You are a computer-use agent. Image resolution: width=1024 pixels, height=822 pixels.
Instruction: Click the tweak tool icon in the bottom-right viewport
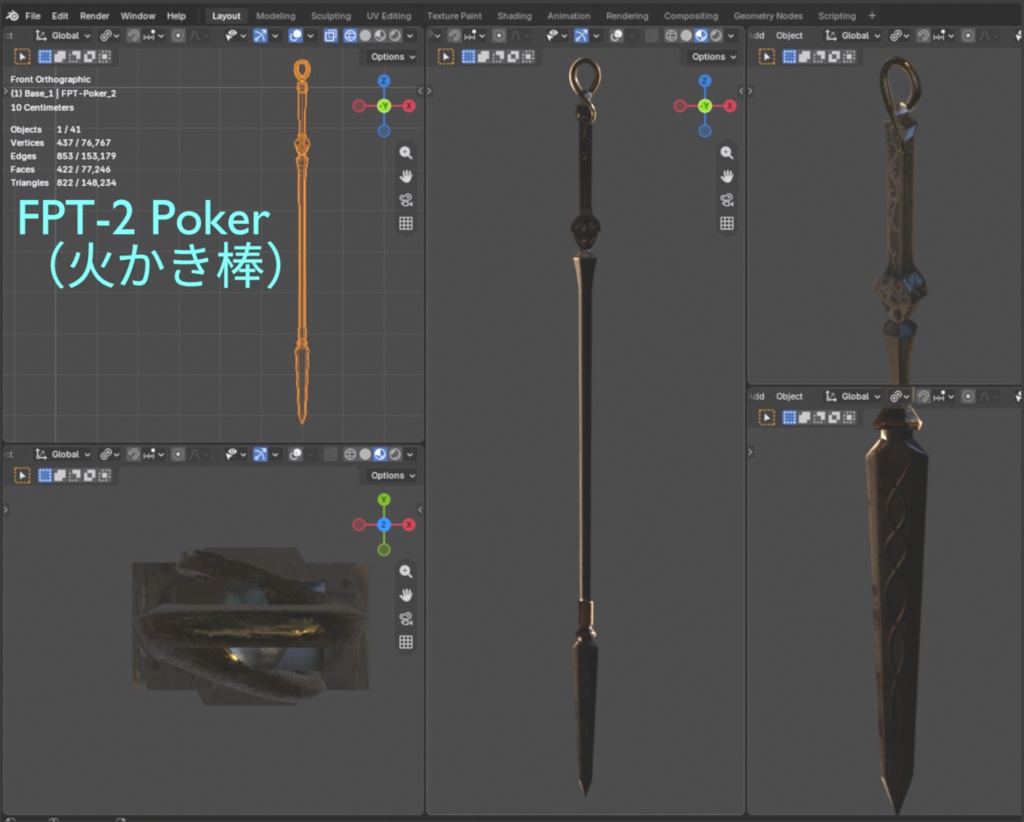[x=767, y=417]
